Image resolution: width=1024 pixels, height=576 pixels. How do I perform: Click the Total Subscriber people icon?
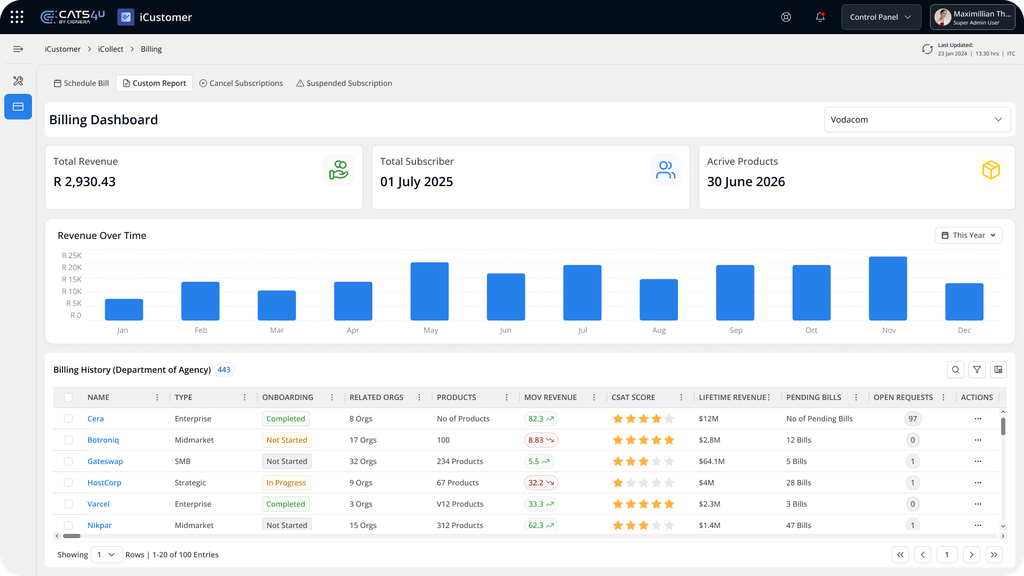[x=665, y=170]
